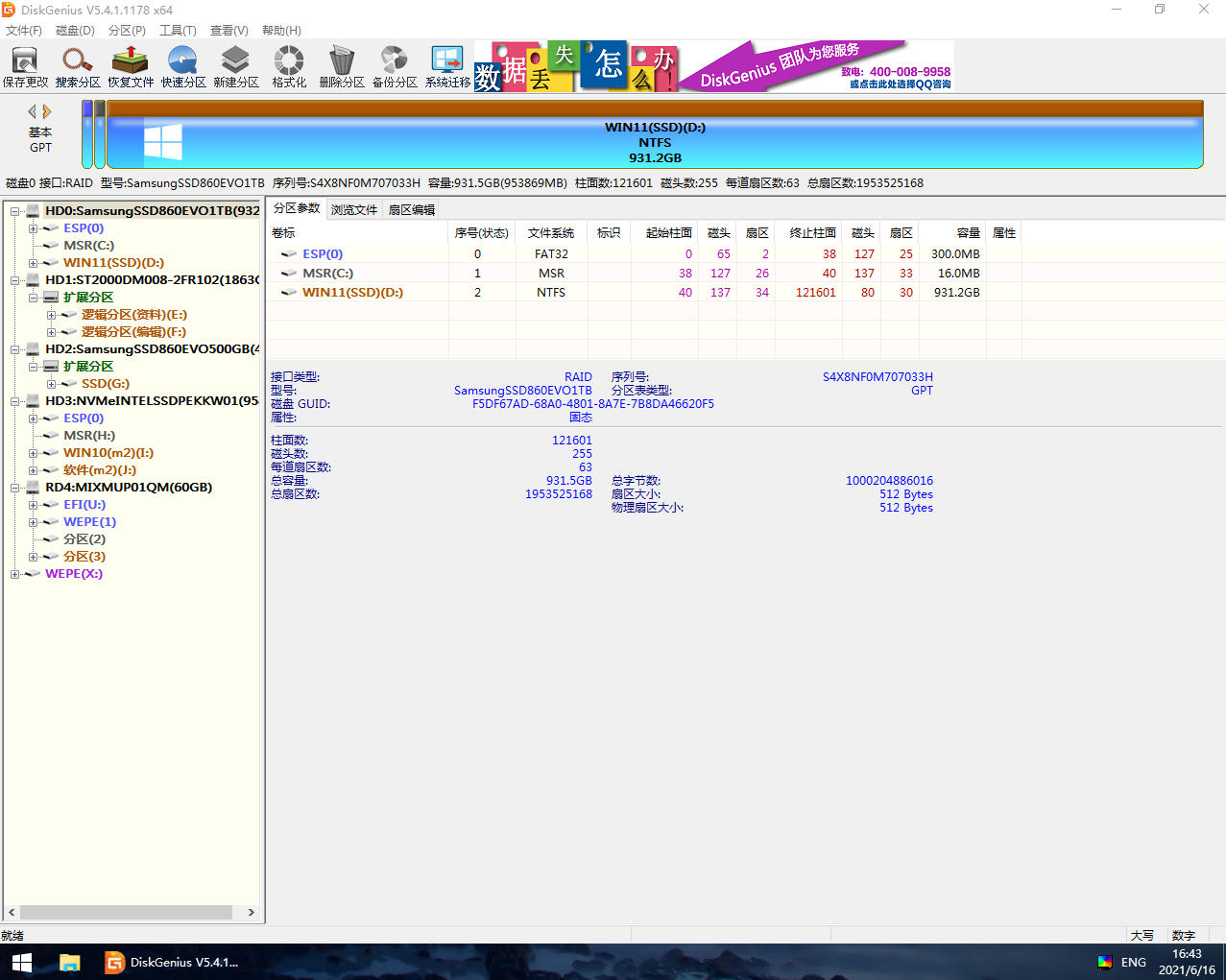Select 软件(m2)(J:) in the tree
Image resolution: width=1226 pixels, height=980 pixels.
click(100, 469)
